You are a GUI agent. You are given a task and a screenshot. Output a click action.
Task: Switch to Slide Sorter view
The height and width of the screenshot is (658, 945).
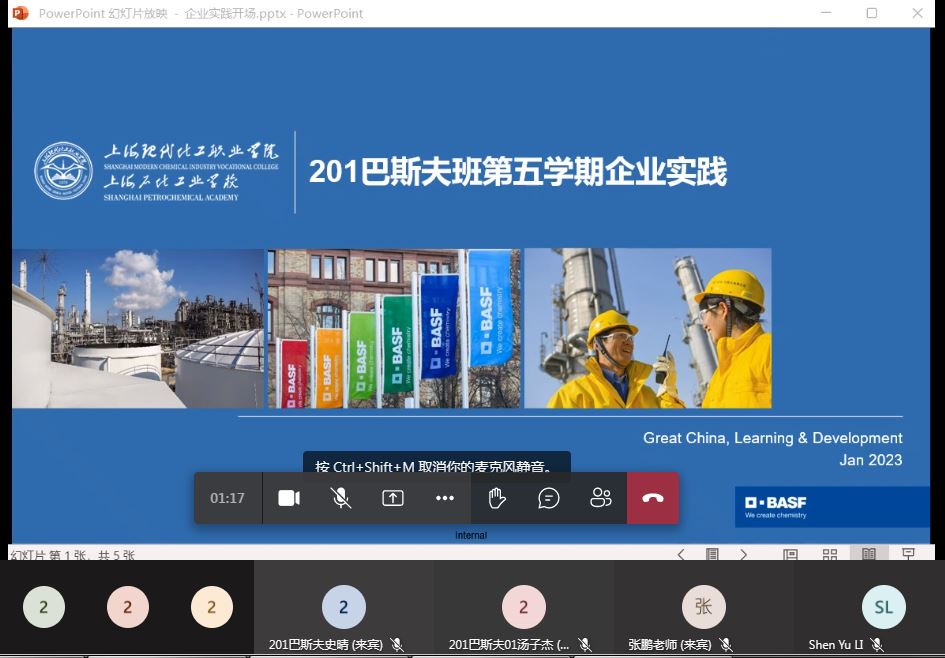pyautogui.click(x=830, y=554)
